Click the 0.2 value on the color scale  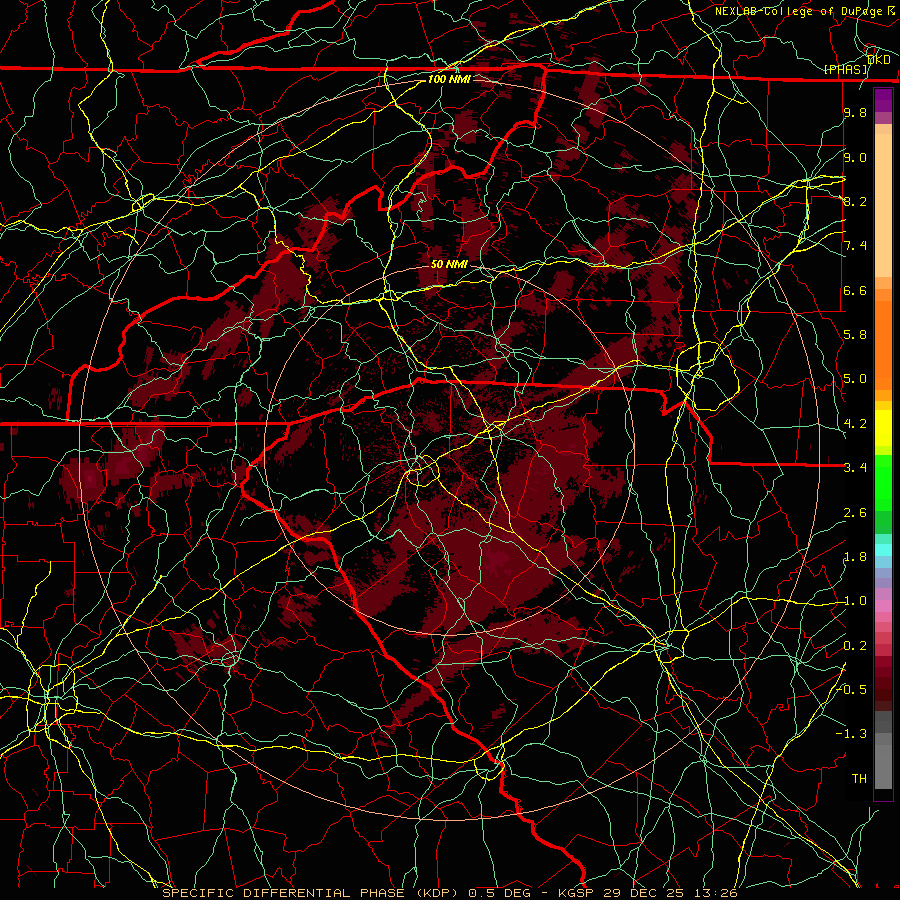tap(855, 646)
